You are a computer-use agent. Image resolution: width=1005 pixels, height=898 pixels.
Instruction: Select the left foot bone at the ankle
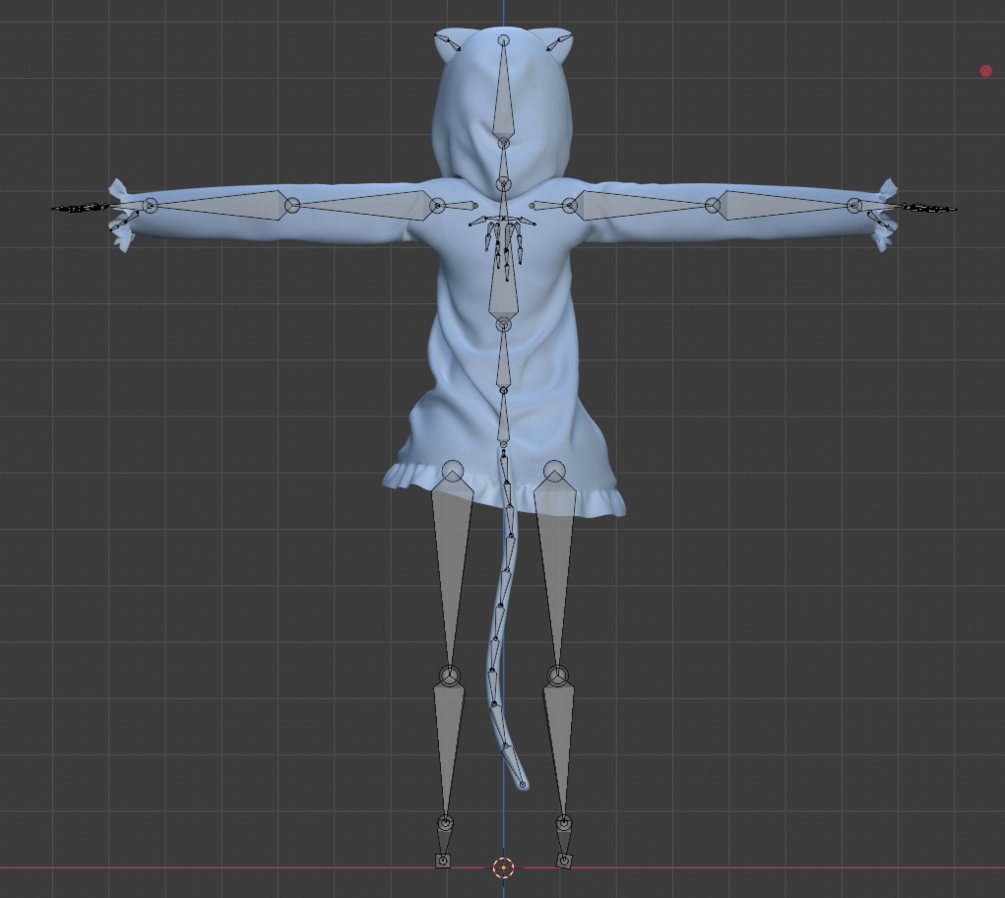pos(444,838)
